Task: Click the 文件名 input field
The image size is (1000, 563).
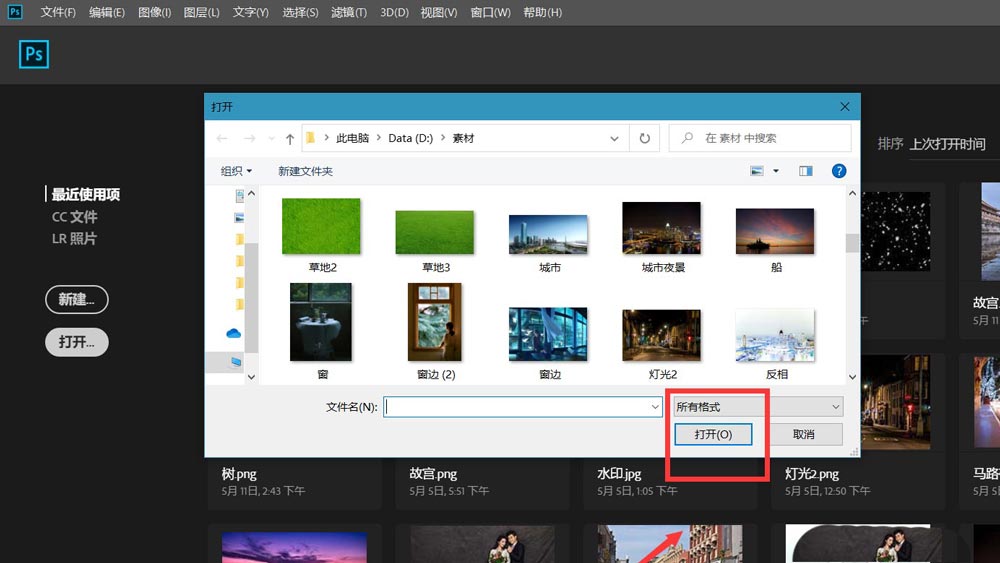Action: tap(522, 407)
